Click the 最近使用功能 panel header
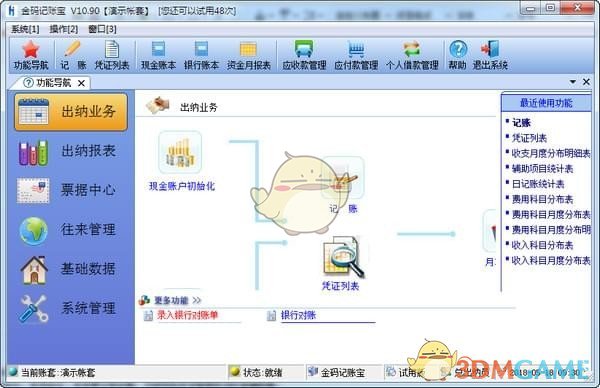The image size is (600, 388). click(x=546, y=103)
